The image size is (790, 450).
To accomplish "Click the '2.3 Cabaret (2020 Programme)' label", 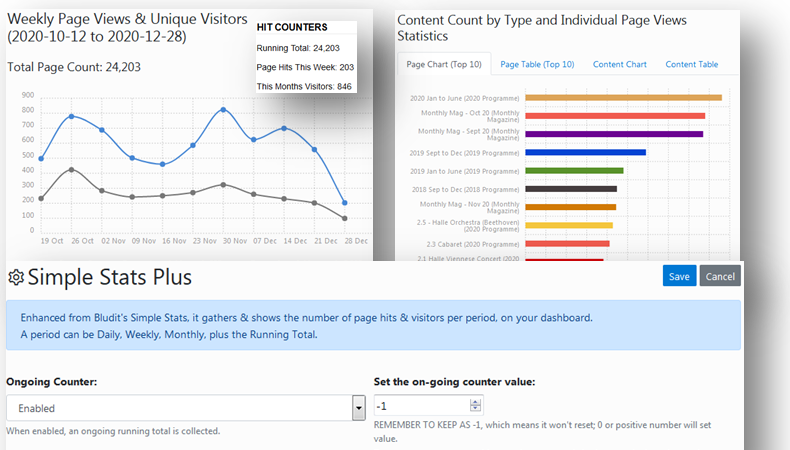I will (473, 244).
